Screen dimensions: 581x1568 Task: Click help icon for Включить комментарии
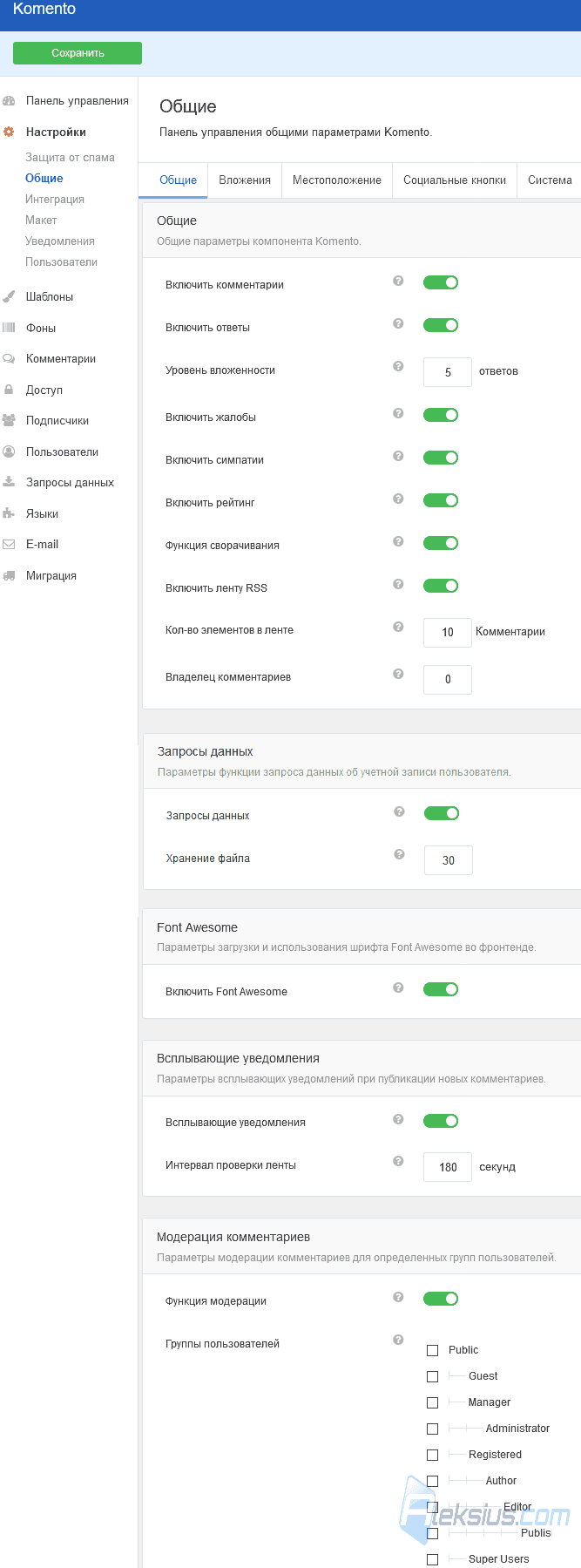click(398, 281)
